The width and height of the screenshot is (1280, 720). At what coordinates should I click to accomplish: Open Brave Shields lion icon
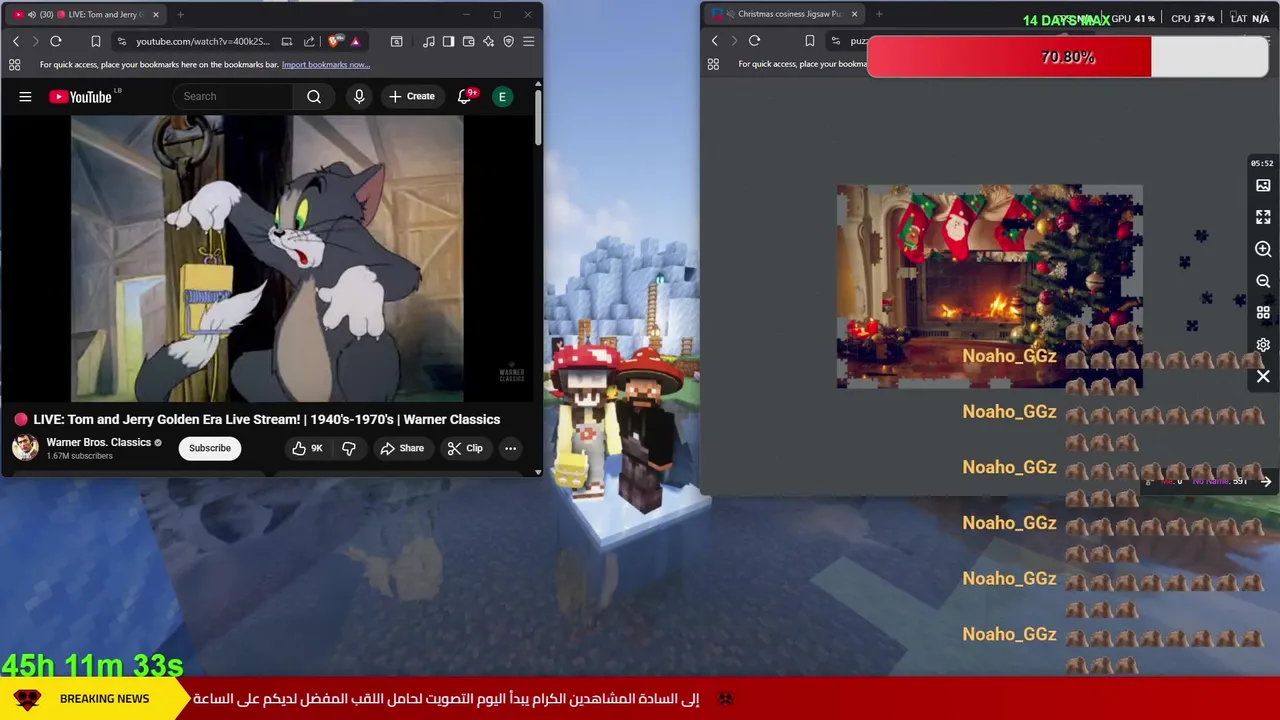coord(334,41)
